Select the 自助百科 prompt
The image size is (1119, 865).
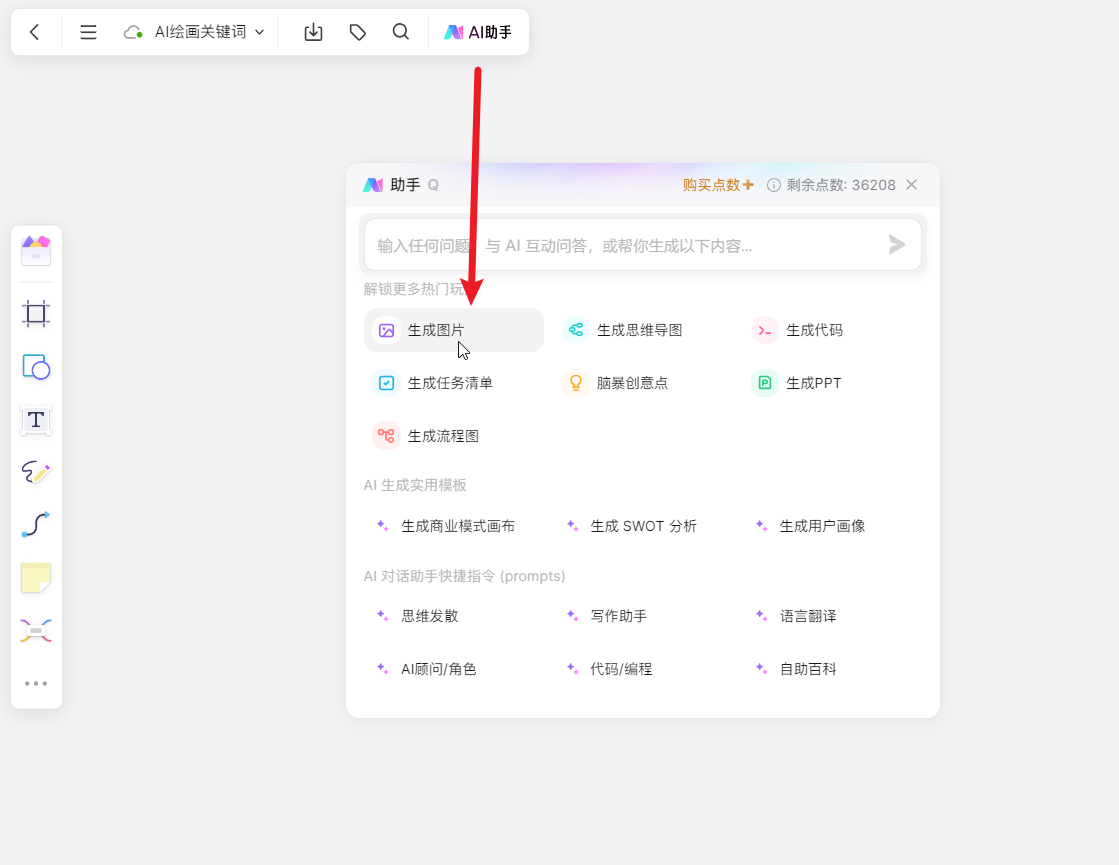(x=796, y=669)
